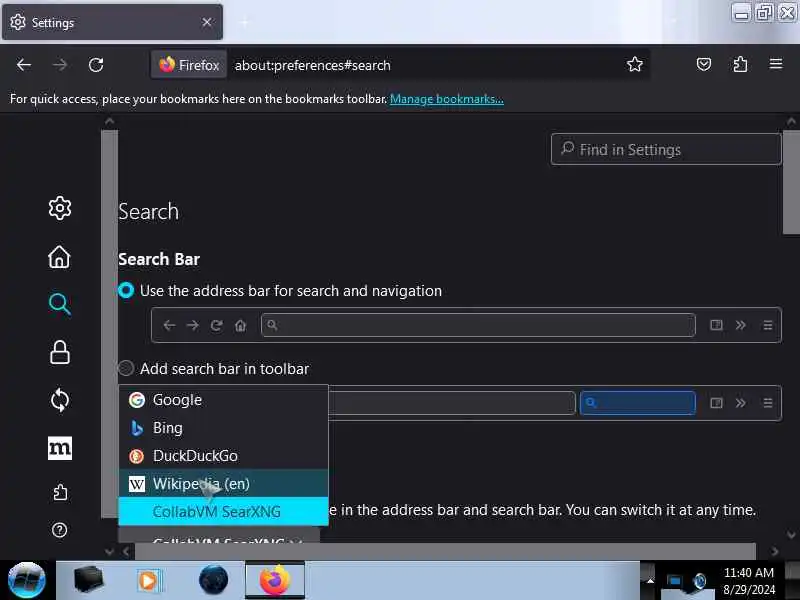Open the Pocket save icon

click(x=704, y=64)
